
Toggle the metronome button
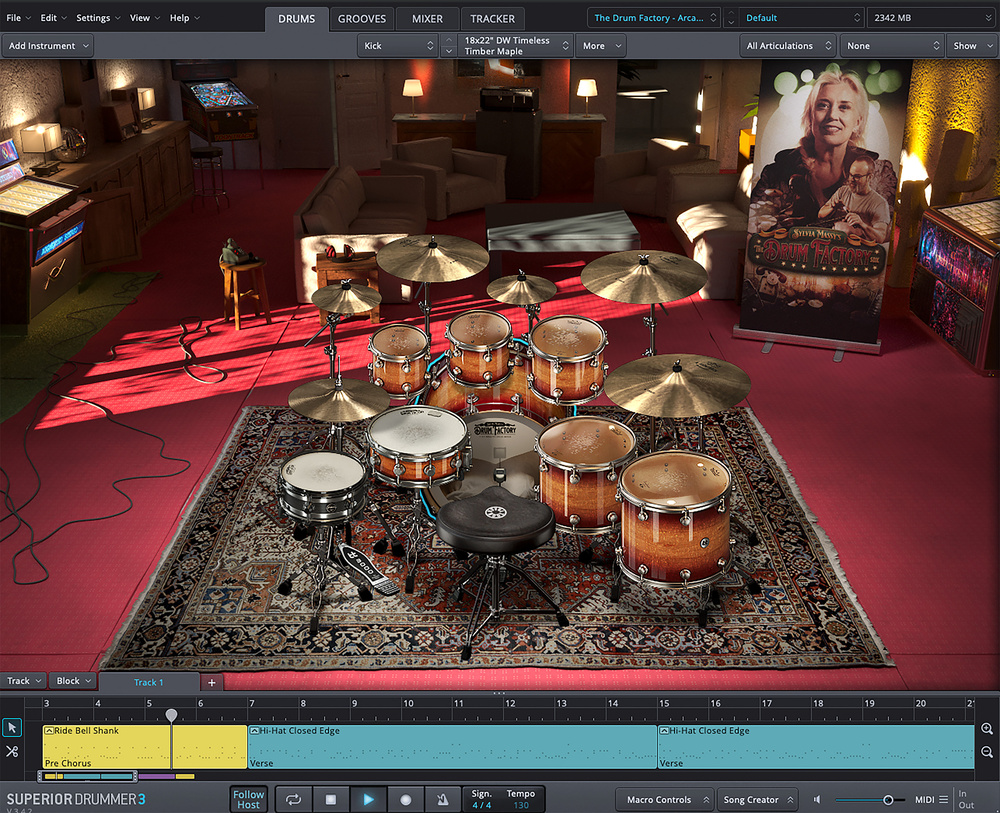tap(443, 799)
